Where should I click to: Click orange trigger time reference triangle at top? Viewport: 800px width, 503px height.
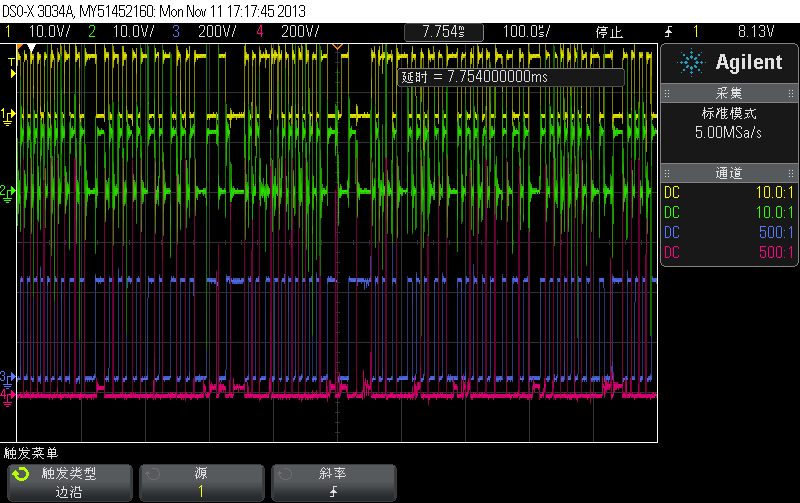(337, 47)
